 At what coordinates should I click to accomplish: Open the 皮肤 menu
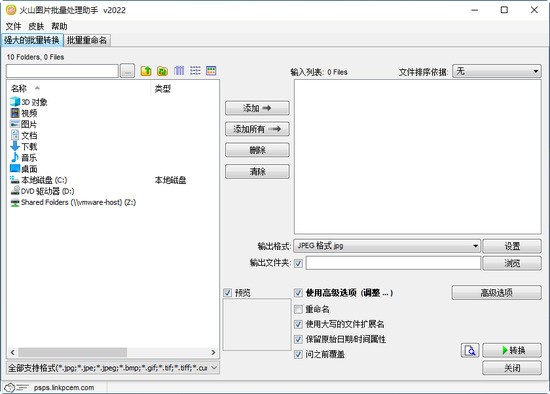(36, 26)
